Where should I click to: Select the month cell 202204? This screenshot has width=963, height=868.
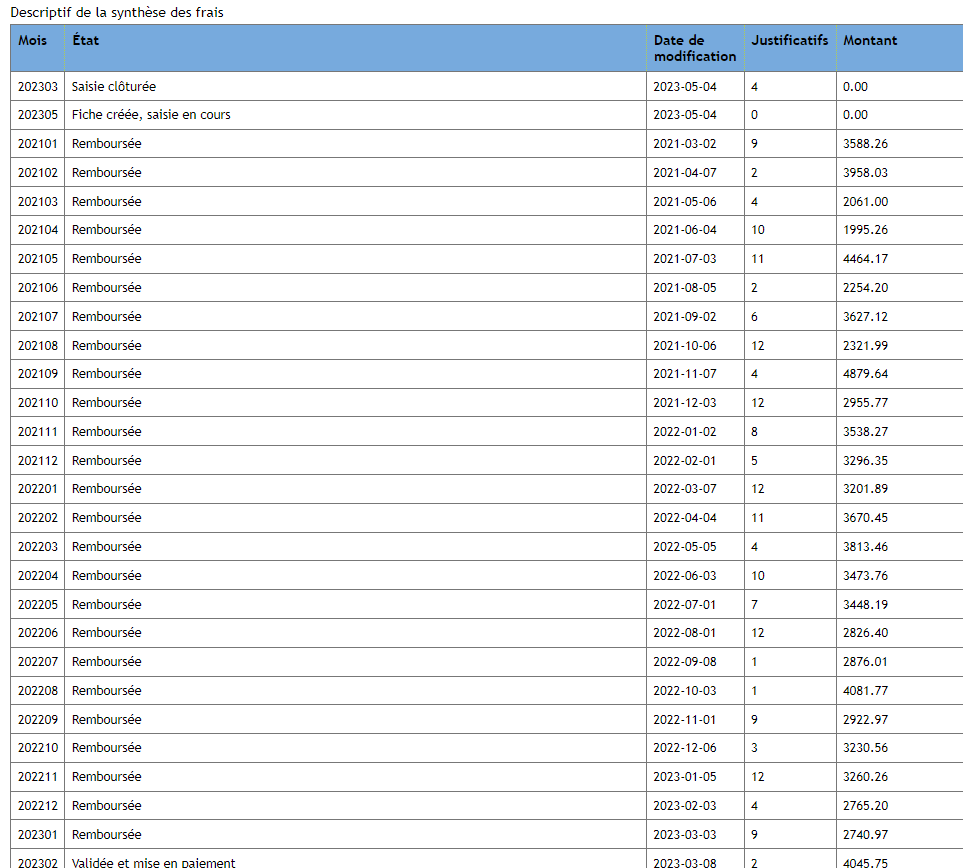37,575
